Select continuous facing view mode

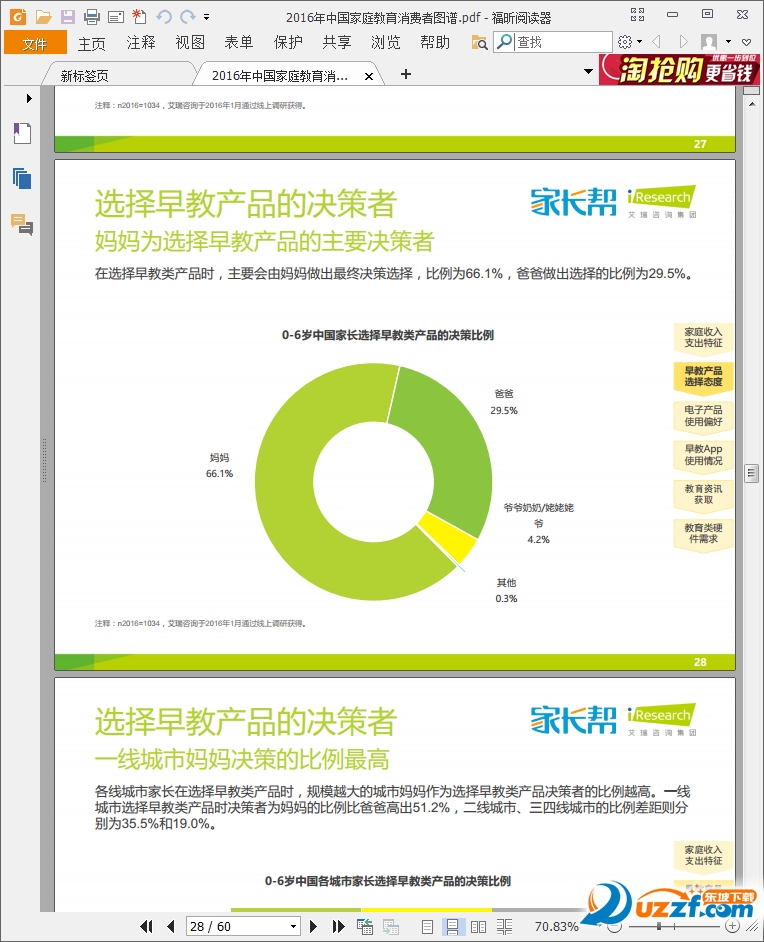coord(505,927)
